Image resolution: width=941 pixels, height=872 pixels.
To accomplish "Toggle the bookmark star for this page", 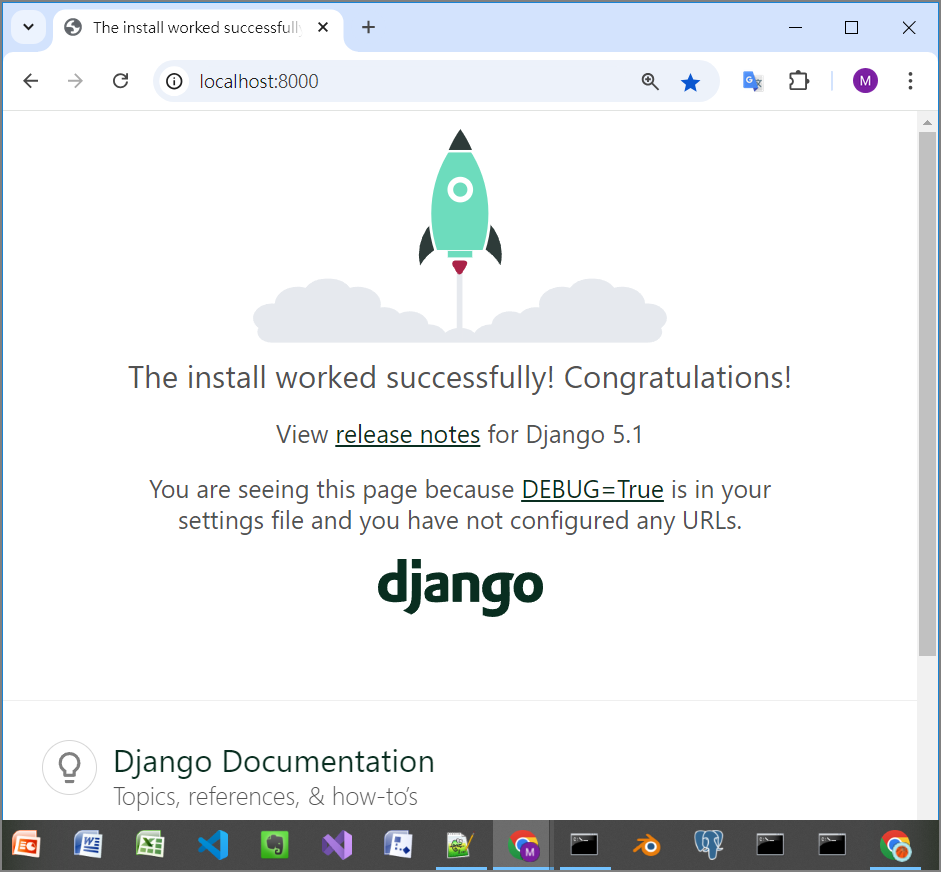I will (x=690, y=82).
